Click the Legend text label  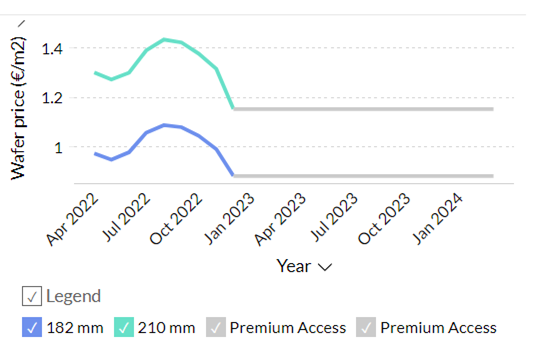click(74, 296)
